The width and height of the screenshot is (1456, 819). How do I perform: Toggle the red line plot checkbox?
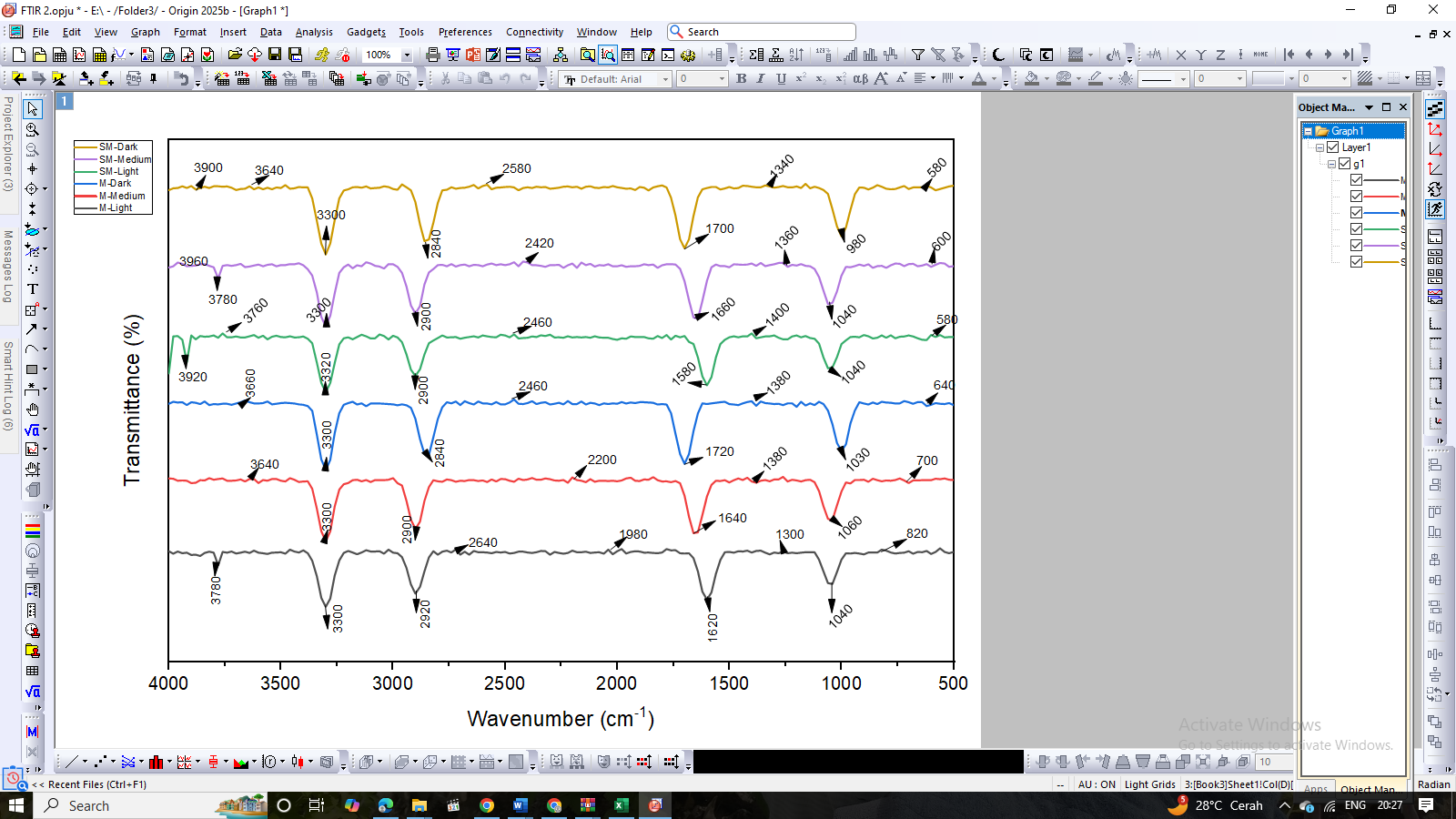point(1356,197)
